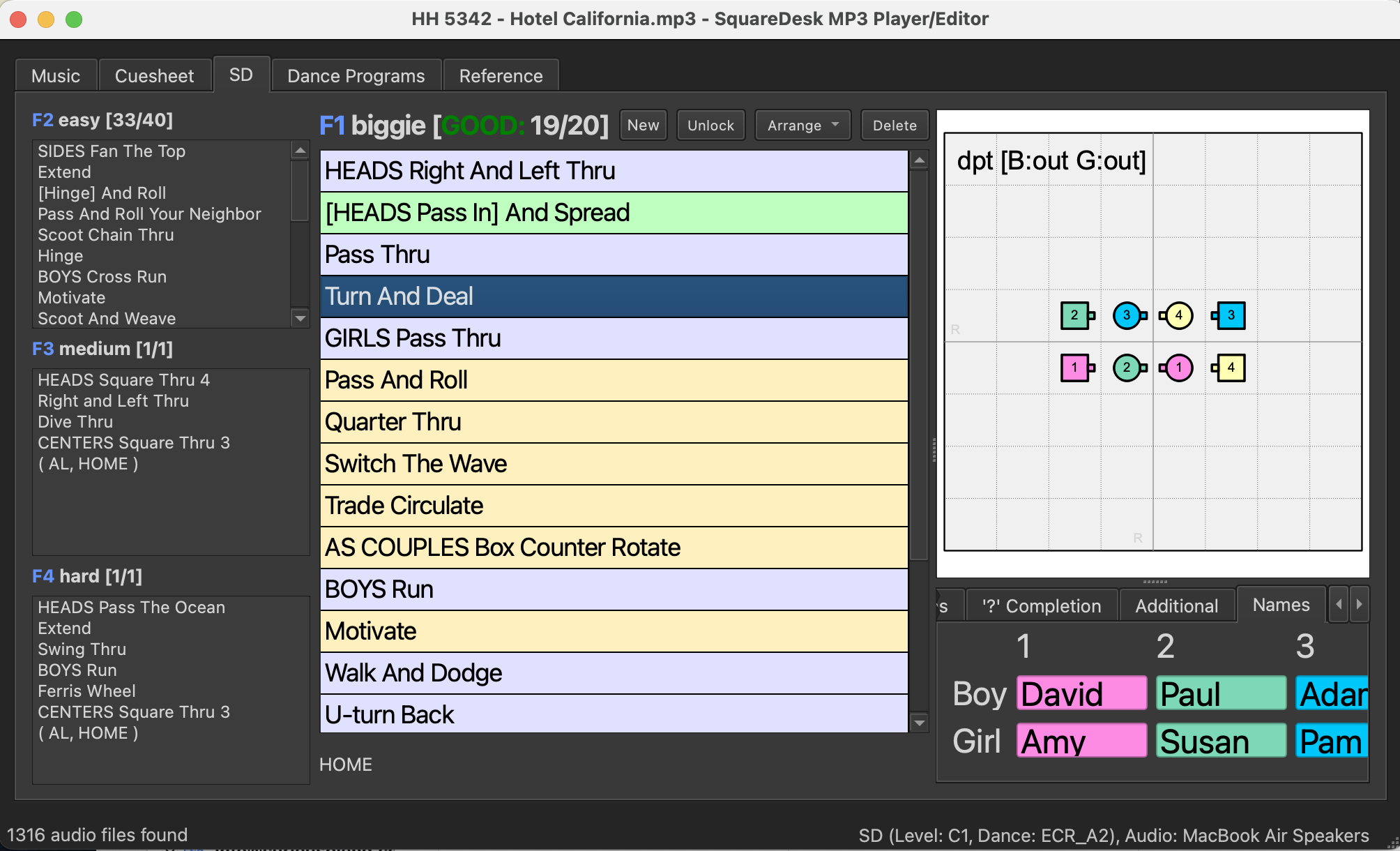
Task: Switch to the Dance Programs tab
Action: [356, 75]
